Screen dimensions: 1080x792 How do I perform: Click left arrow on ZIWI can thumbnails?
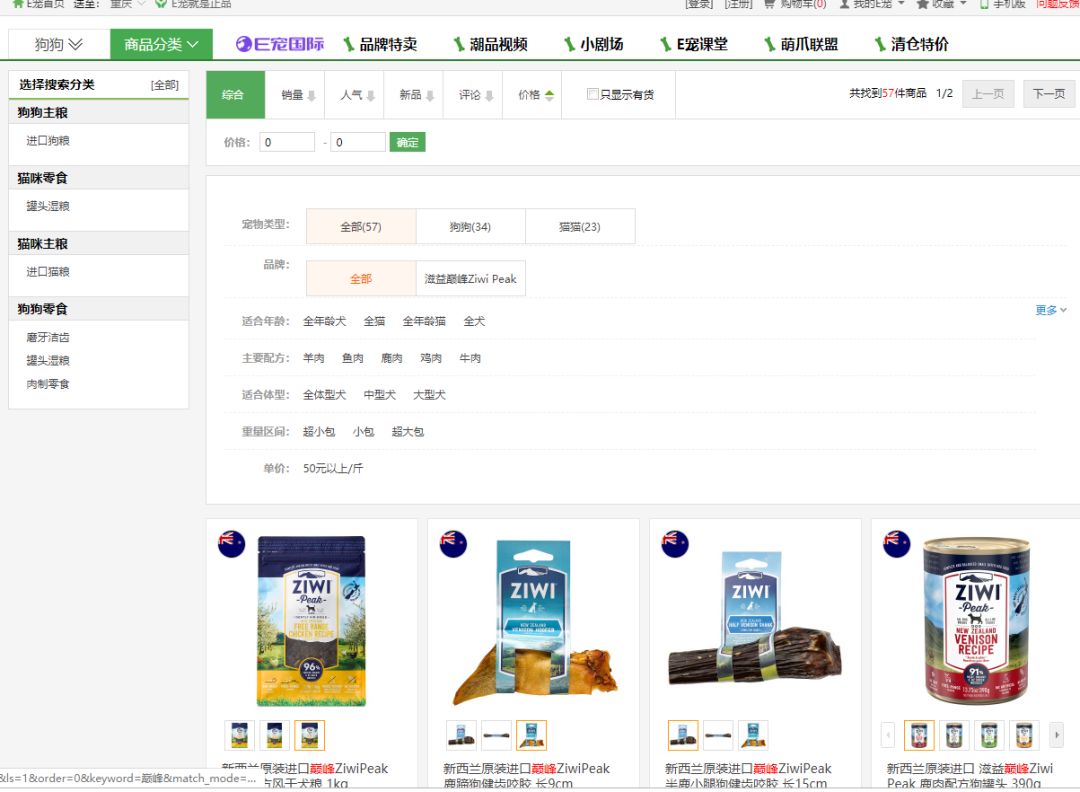click(888, 735)
